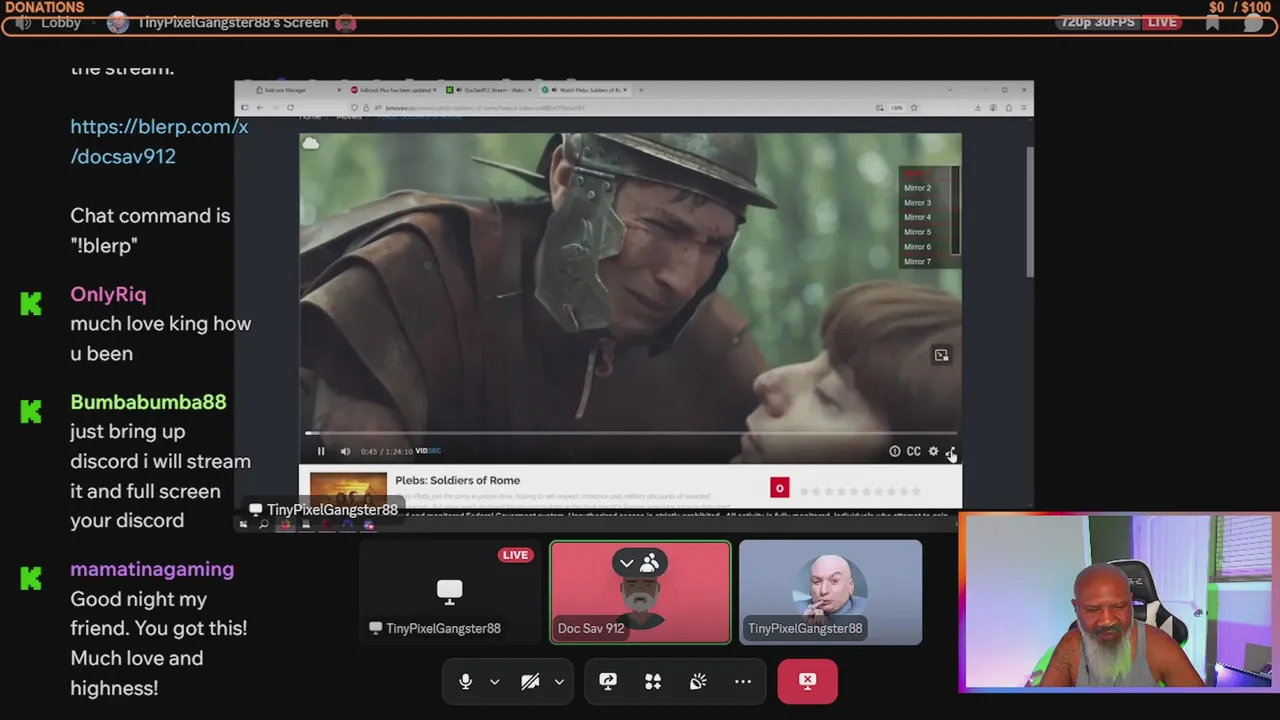The height and width of the screenshot is (720, 1280).
Task: Open Bumbabumba88's chat profile
Action: pyautogui.click(x=148, y=402)
